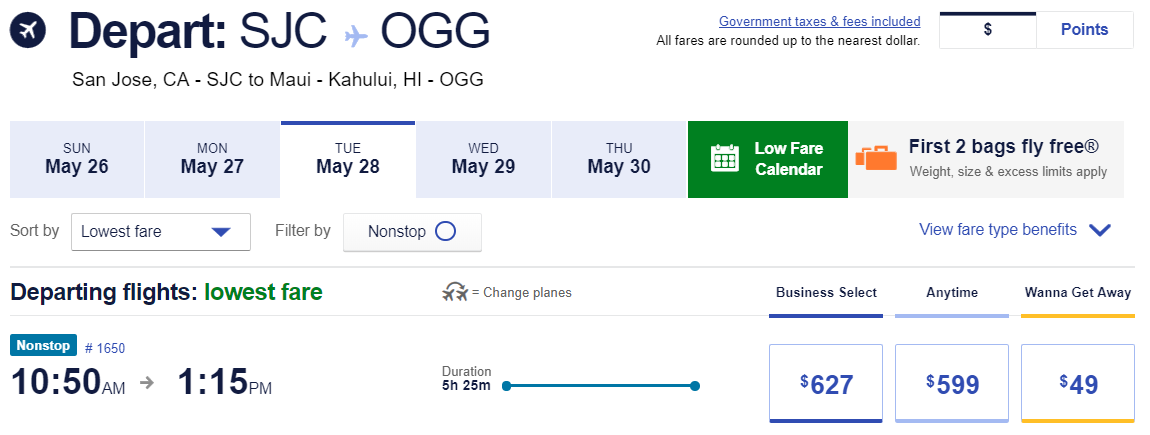Open Government taxes & fees included link
Viewport: 1150px width, 435px height.
pos(819,21)
